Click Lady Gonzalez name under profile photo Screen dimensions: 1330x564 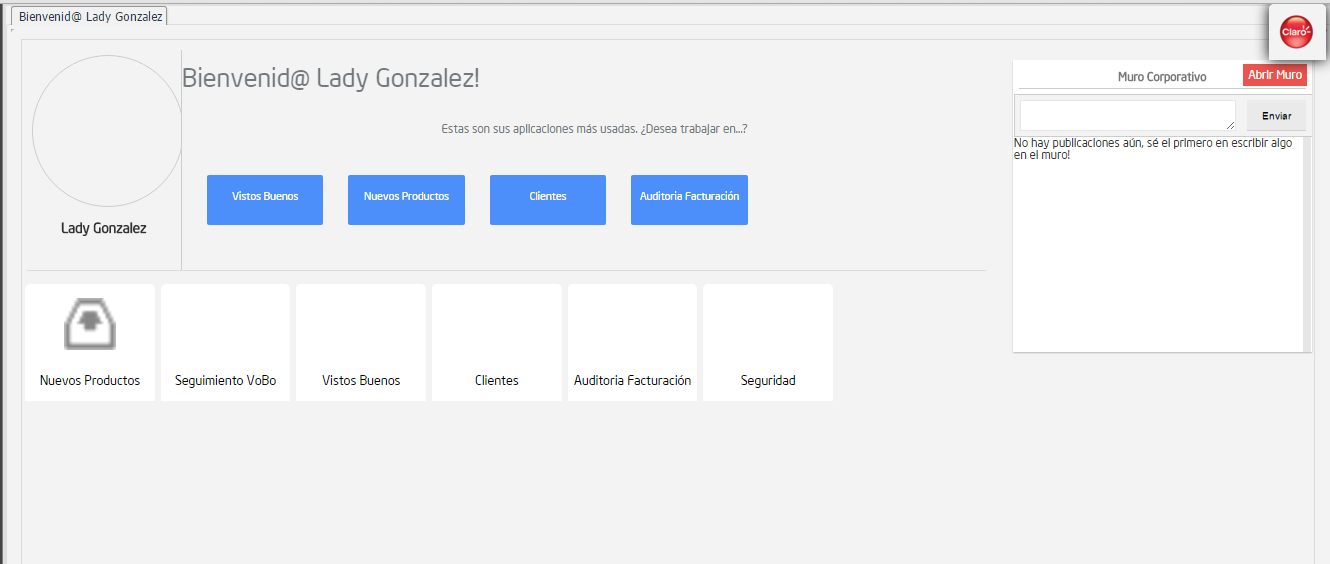pyautogui.click(x=104, y=229)
